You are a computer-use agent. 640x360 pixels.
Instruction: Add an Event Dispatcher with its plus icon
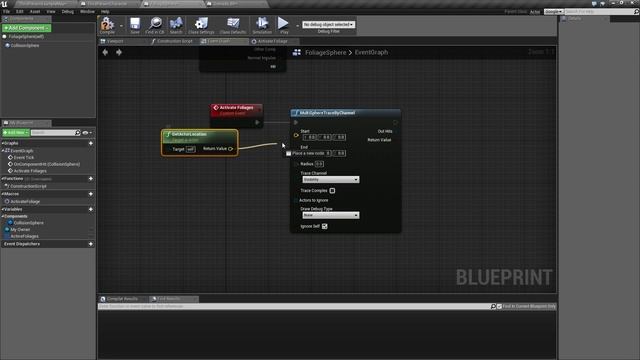pos(91,244)
